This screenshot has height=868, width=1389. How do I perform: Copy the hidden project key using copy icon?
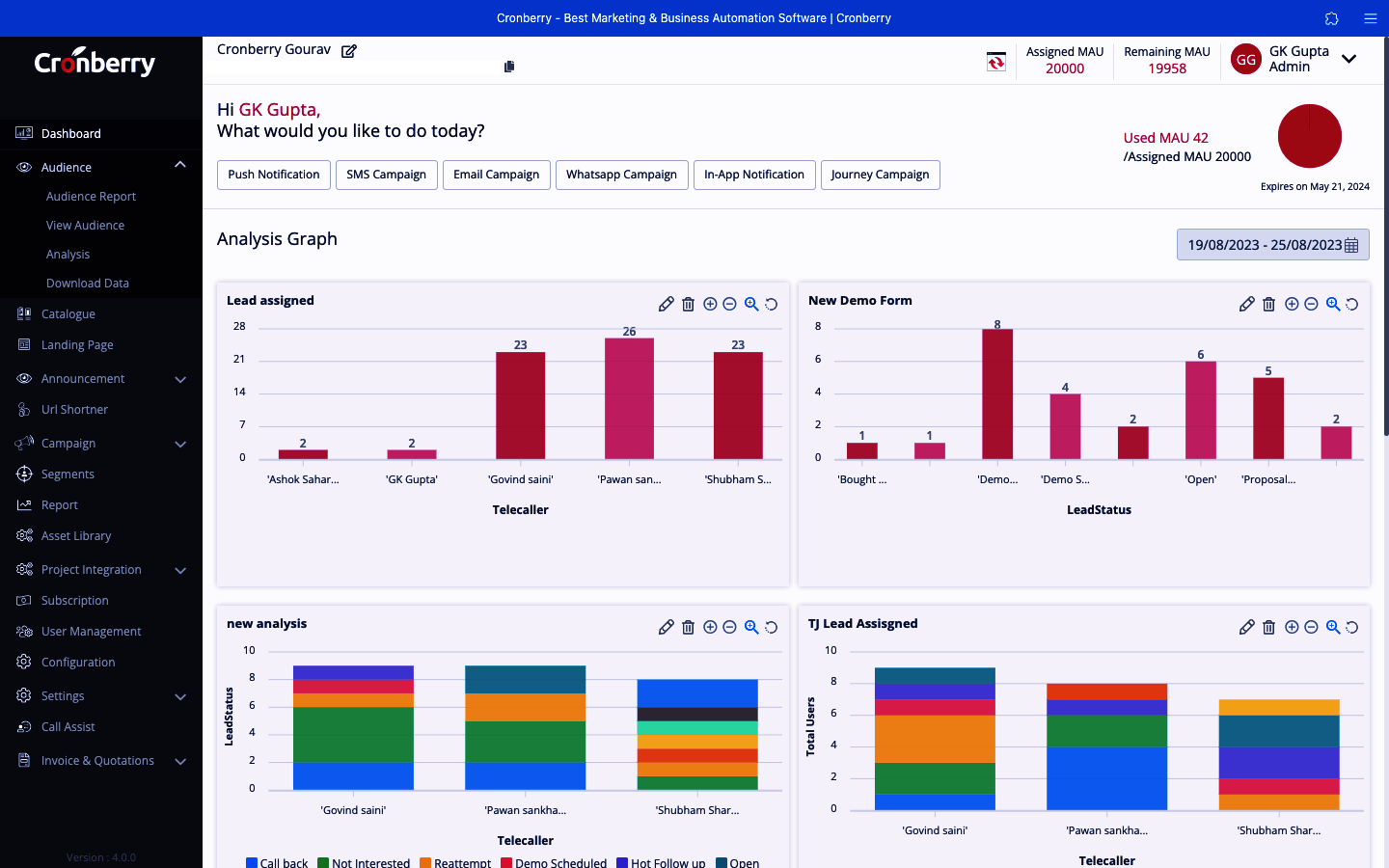click(509, 67)
